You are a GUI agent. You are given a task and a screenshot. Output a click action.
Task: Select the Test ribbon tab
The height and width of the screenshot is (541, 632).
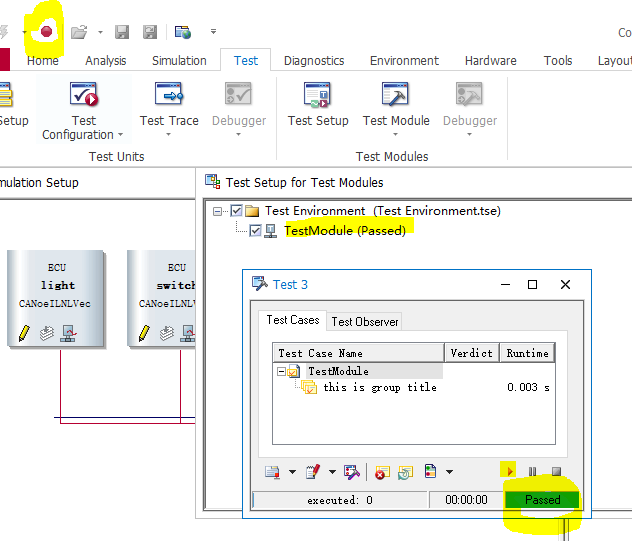point(246,61)
